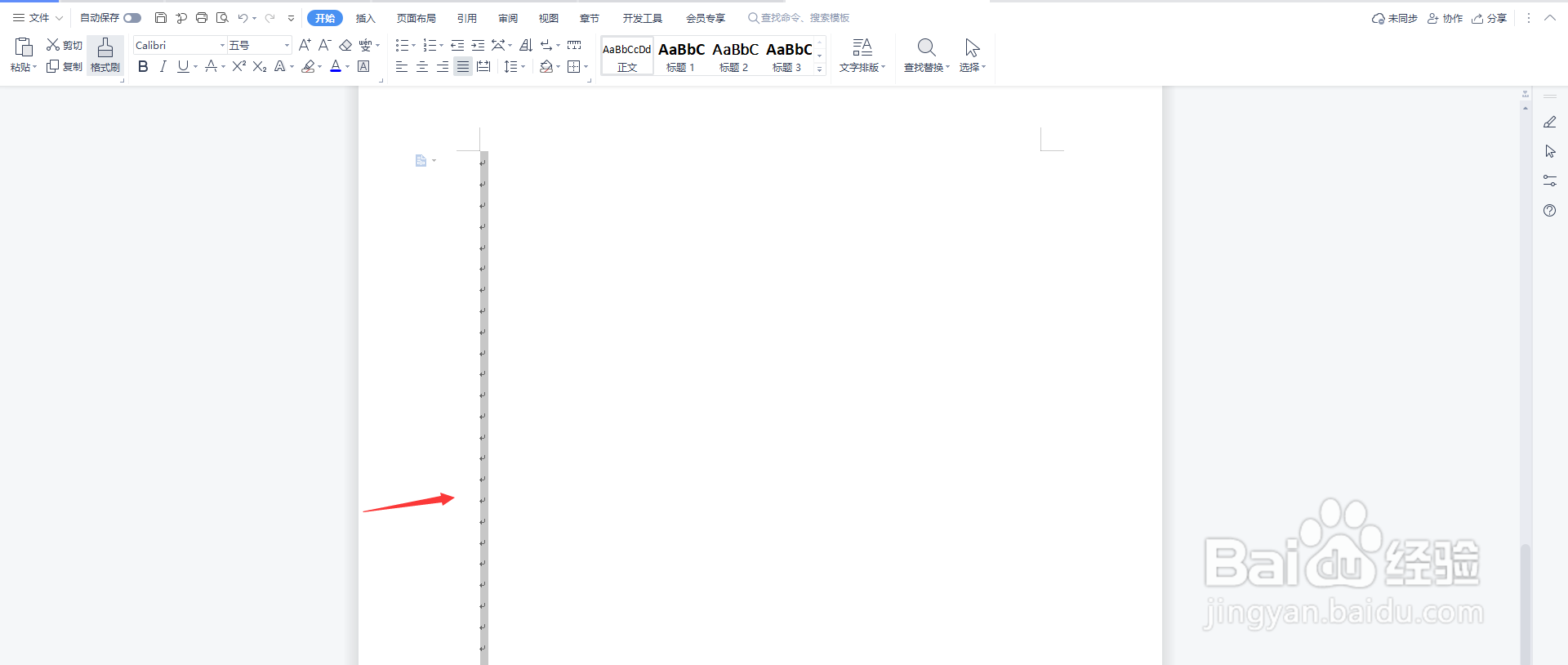1568x665 pixels.
Task: Activate the 格式刷 format painter
Action: [105, 56]
